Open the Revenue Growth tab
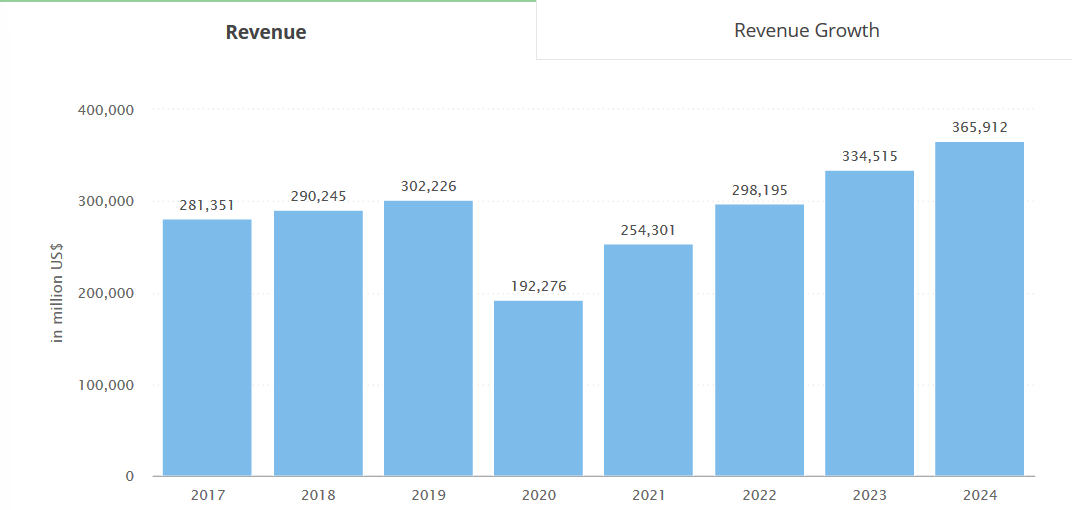Screen dimensions: 1072x510 pos(806,30)
